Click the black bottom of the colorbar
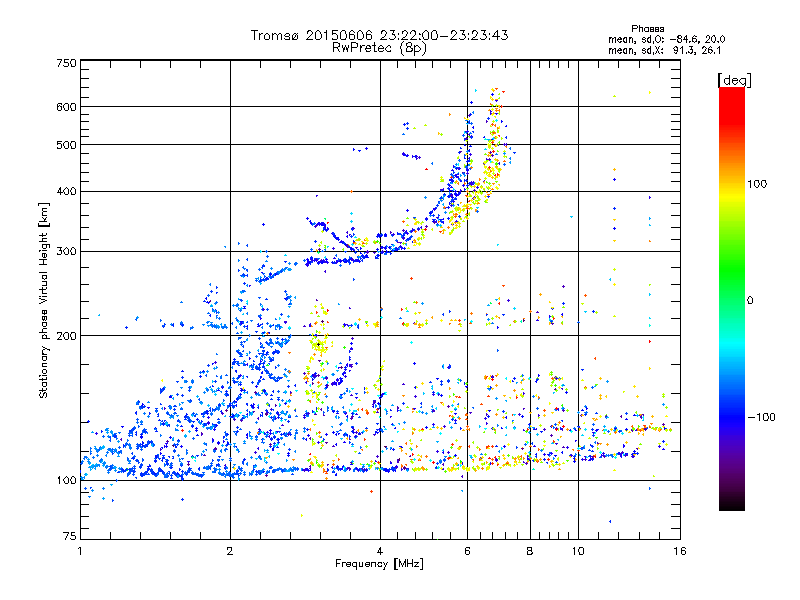 (732, 503)
